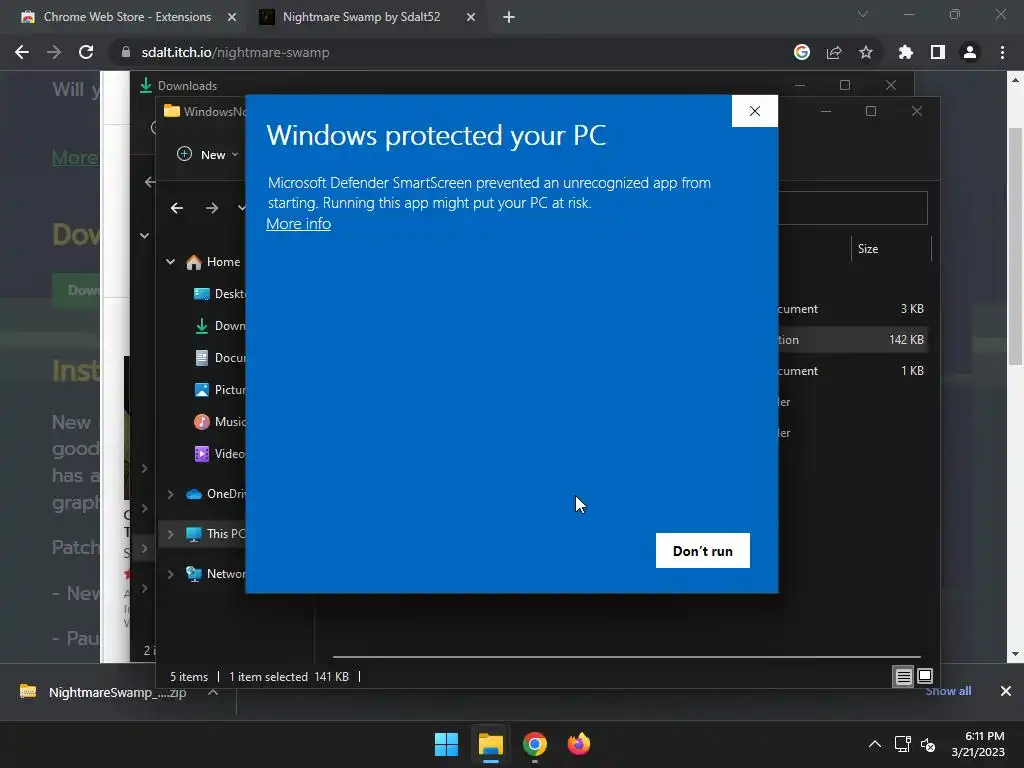Open Chrome from taskbar

pos(534,744)
